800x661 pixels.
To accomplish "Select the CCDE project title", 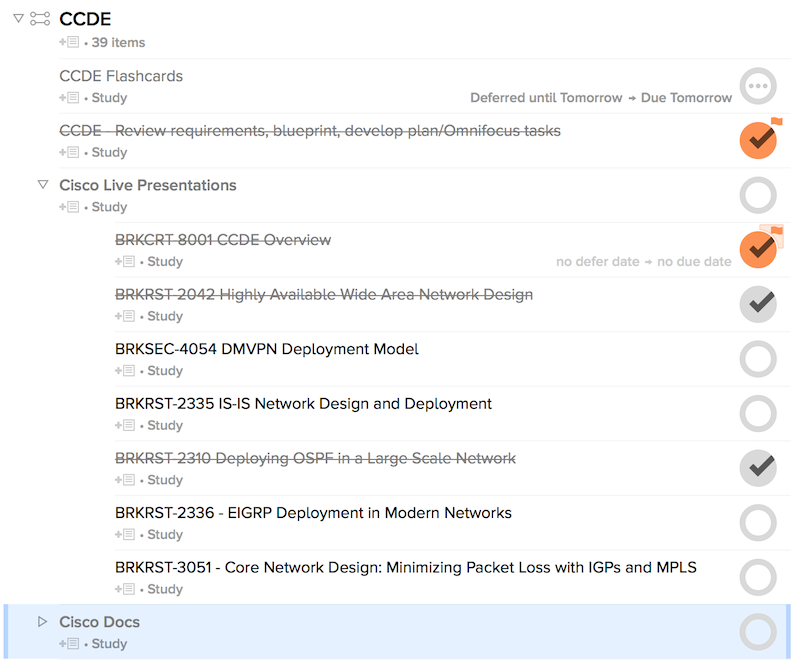I will 85,19.
